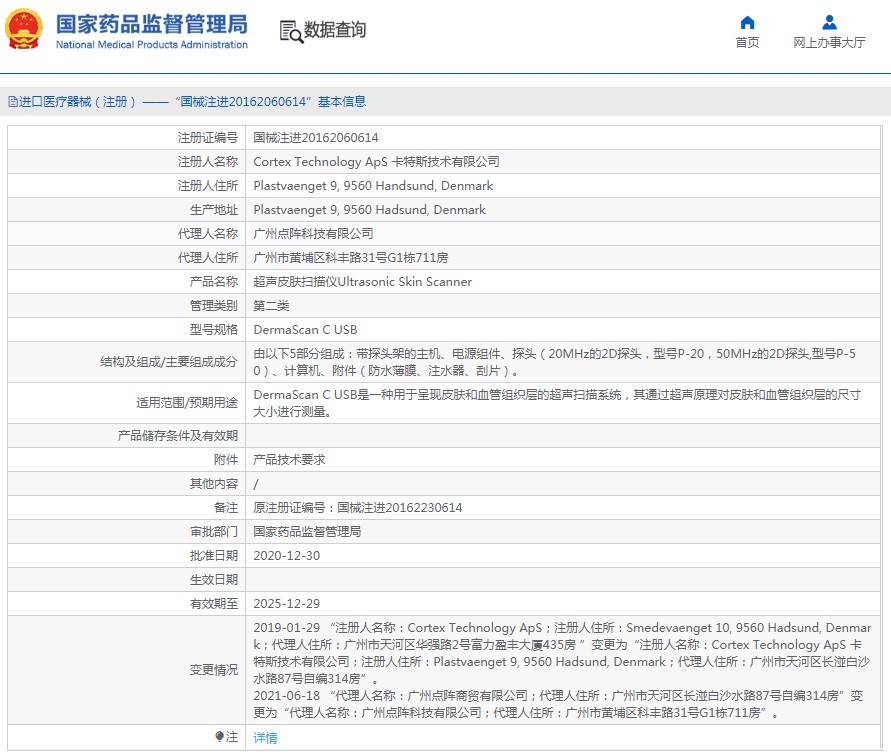Click agent name 广州点阵科技有限公司 in 代理人名称 row
Viewport: 891px width, 756px height.
pyautogui.click(x=313, y=234)
